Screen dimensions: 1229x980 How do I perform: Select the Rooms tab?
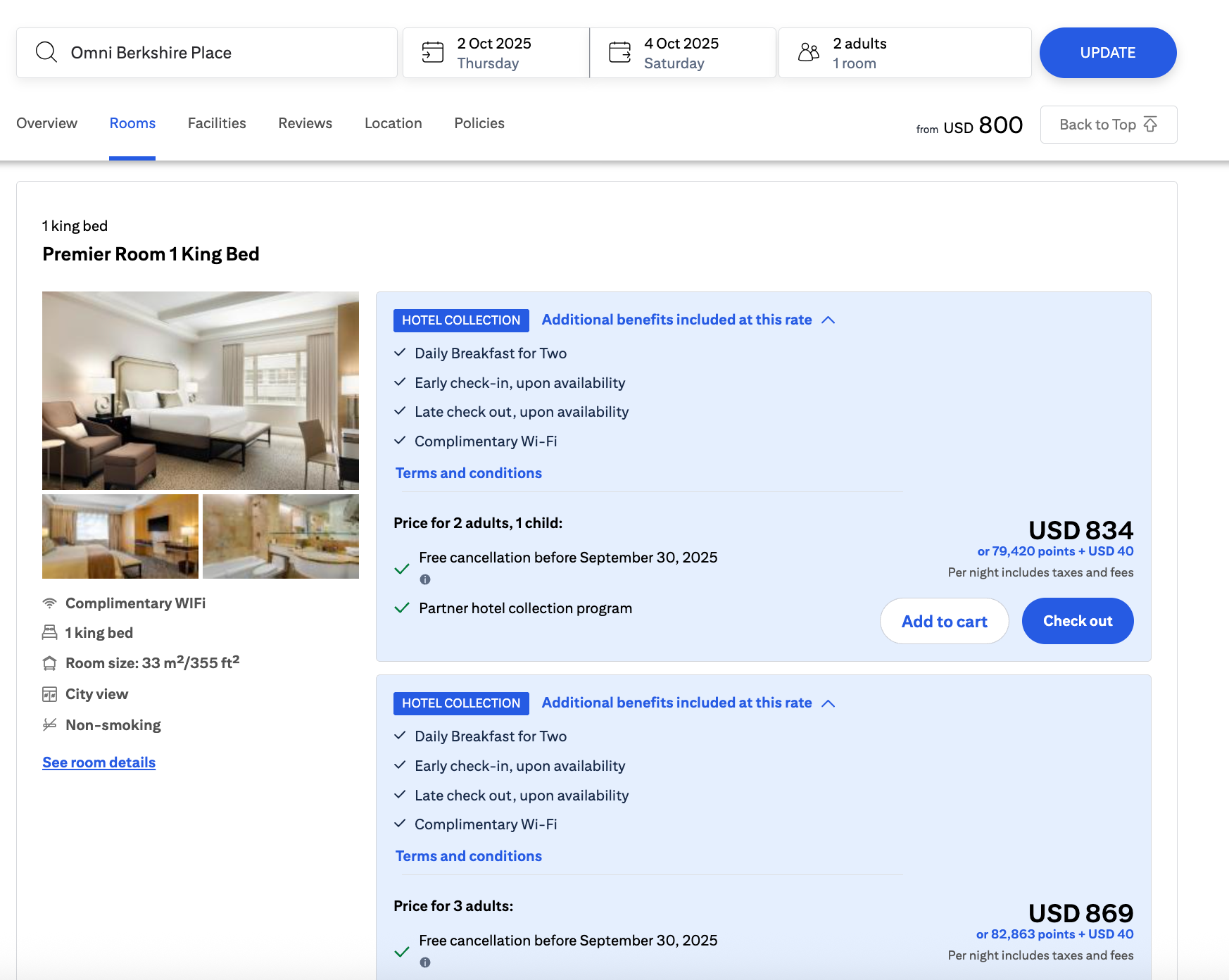132,123
